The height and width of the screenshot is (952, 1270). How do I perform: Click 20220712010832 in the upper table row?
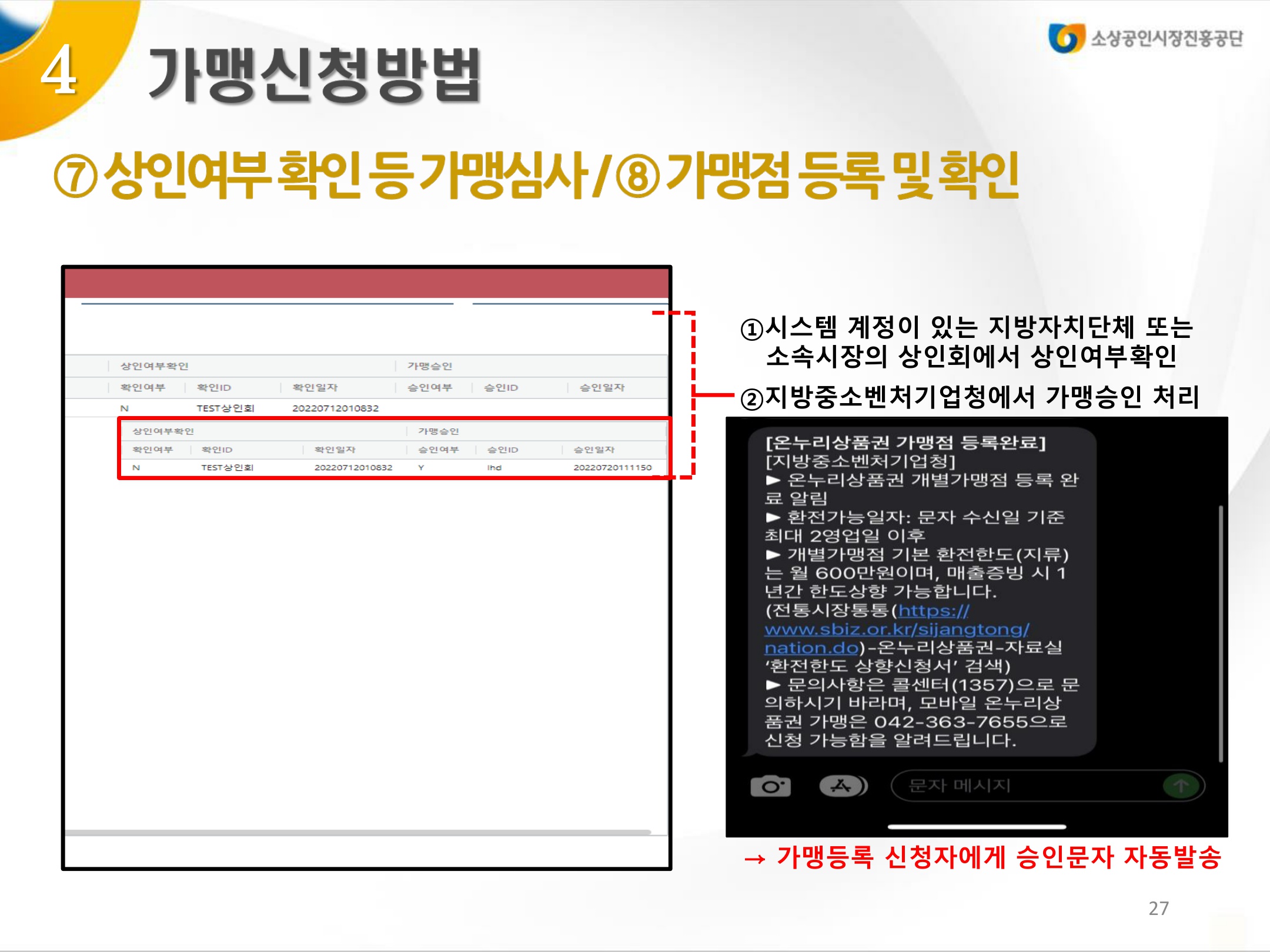pyautogui.click(x=336, y=408)
